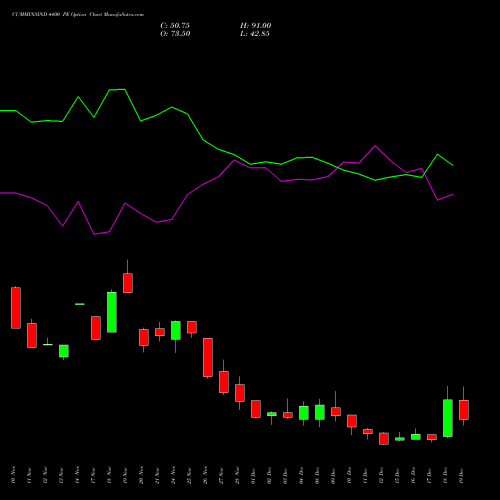
Task: Click the magenta indicator line low above 17 Nov
Action: 94,234
